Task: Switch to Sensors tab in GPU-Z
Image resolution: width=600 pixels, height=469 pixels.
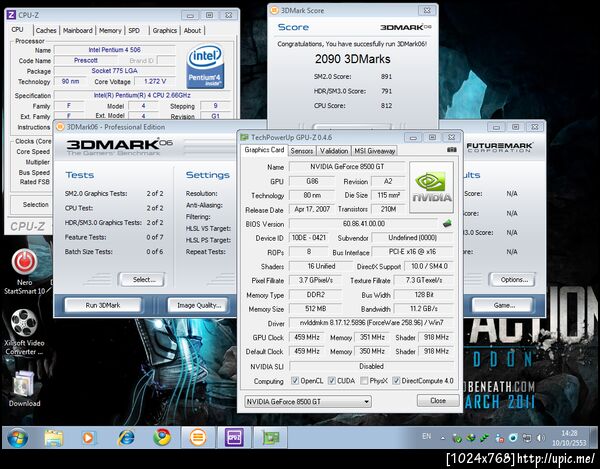Action: point(302,151)
